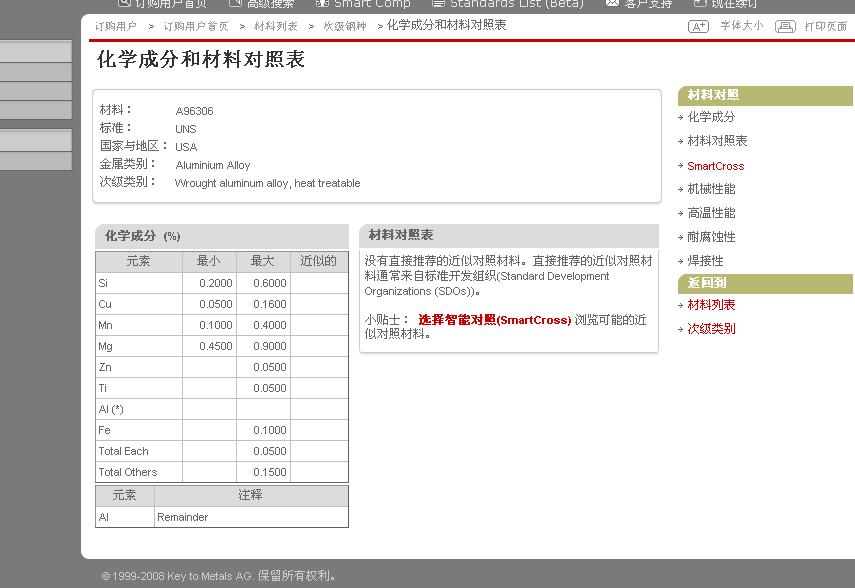Click the Aluminium Alloy metal category value
Viewport: 855px width, 588px height.
pyautogui.click(x=213, y=165)
